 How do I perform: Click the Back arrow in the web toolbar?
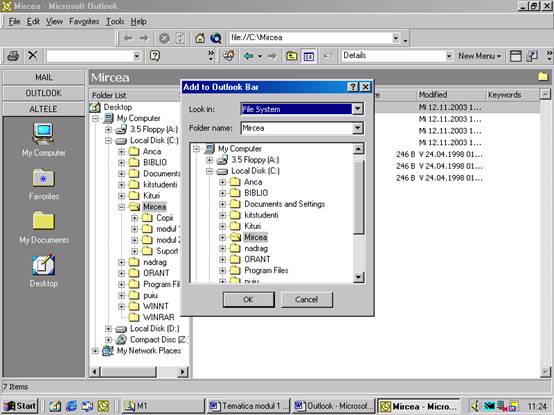pyautogui.click(x=128, y=38)
